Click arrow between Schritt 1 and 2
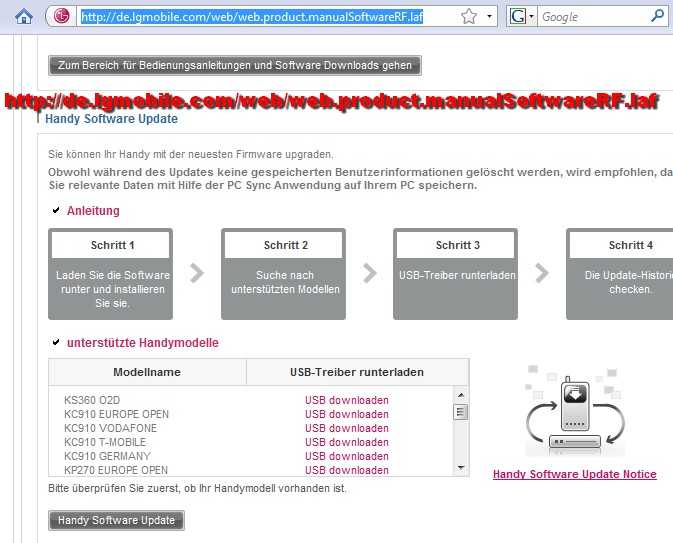This screenshot has height=543, width=673. click(x=197, y=273)
